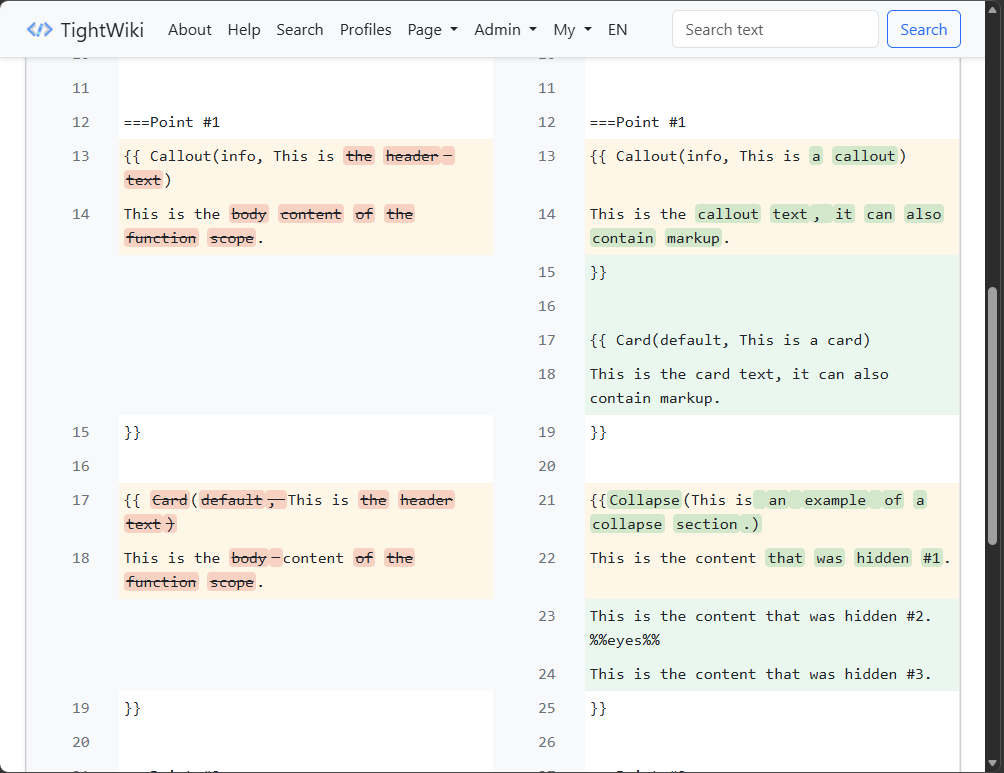Go to the About page
The width and height of the screenshot is (1004, 773).
click(x=190, y=29)
